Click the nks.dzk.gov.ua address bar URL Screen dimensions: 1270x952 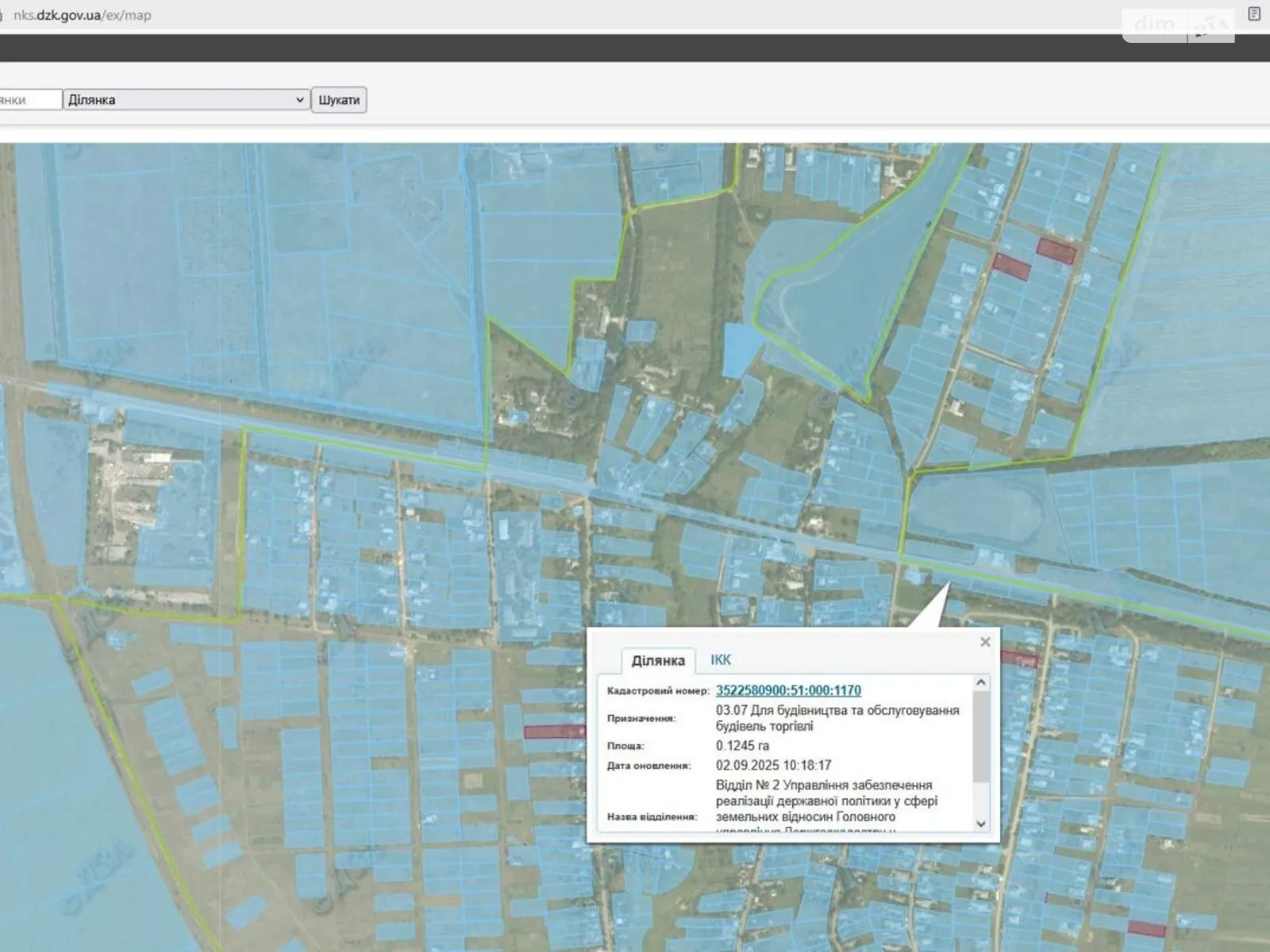tap(83, 15)
